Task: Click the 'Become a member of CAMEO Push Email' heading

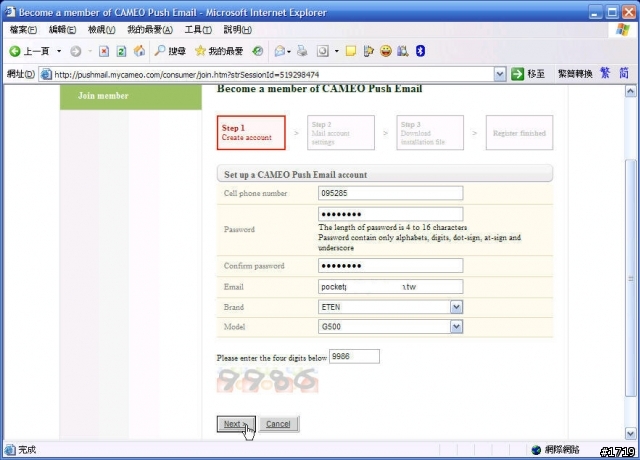Action: [320, 89]
